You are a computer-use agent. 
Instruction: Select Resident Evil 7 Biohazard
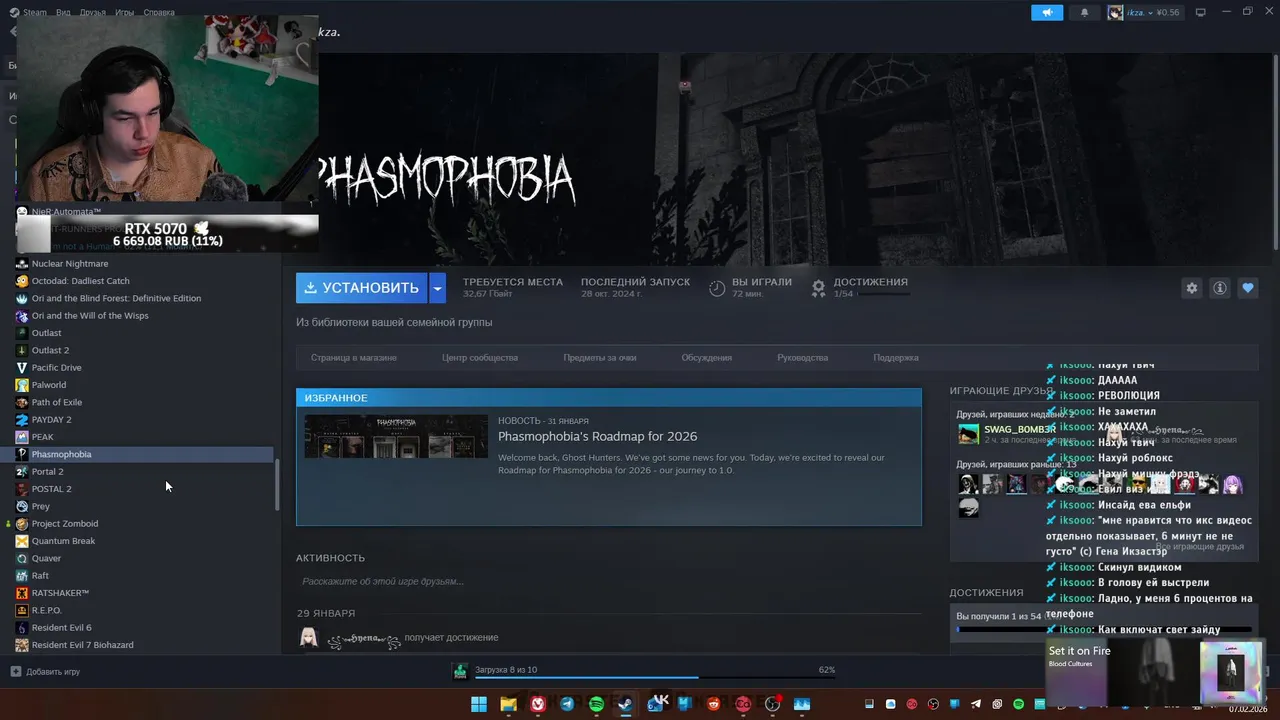[82, 645]
